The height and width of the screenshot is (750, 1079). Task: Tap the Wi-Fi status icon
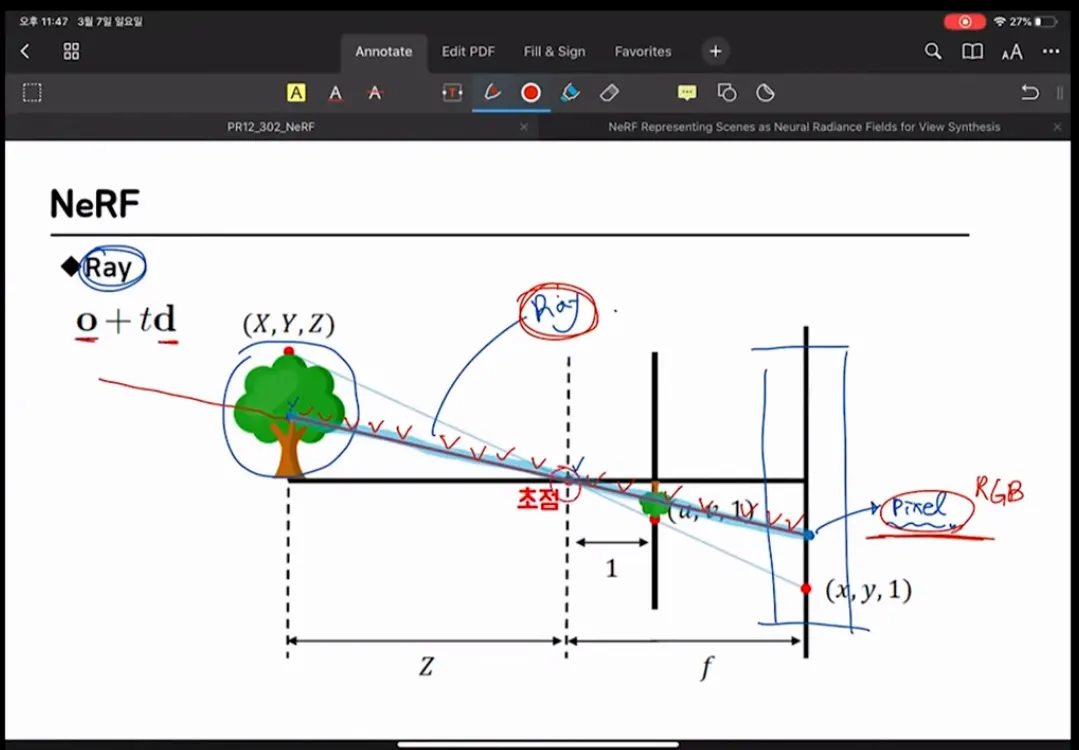[x=999, y=22]
